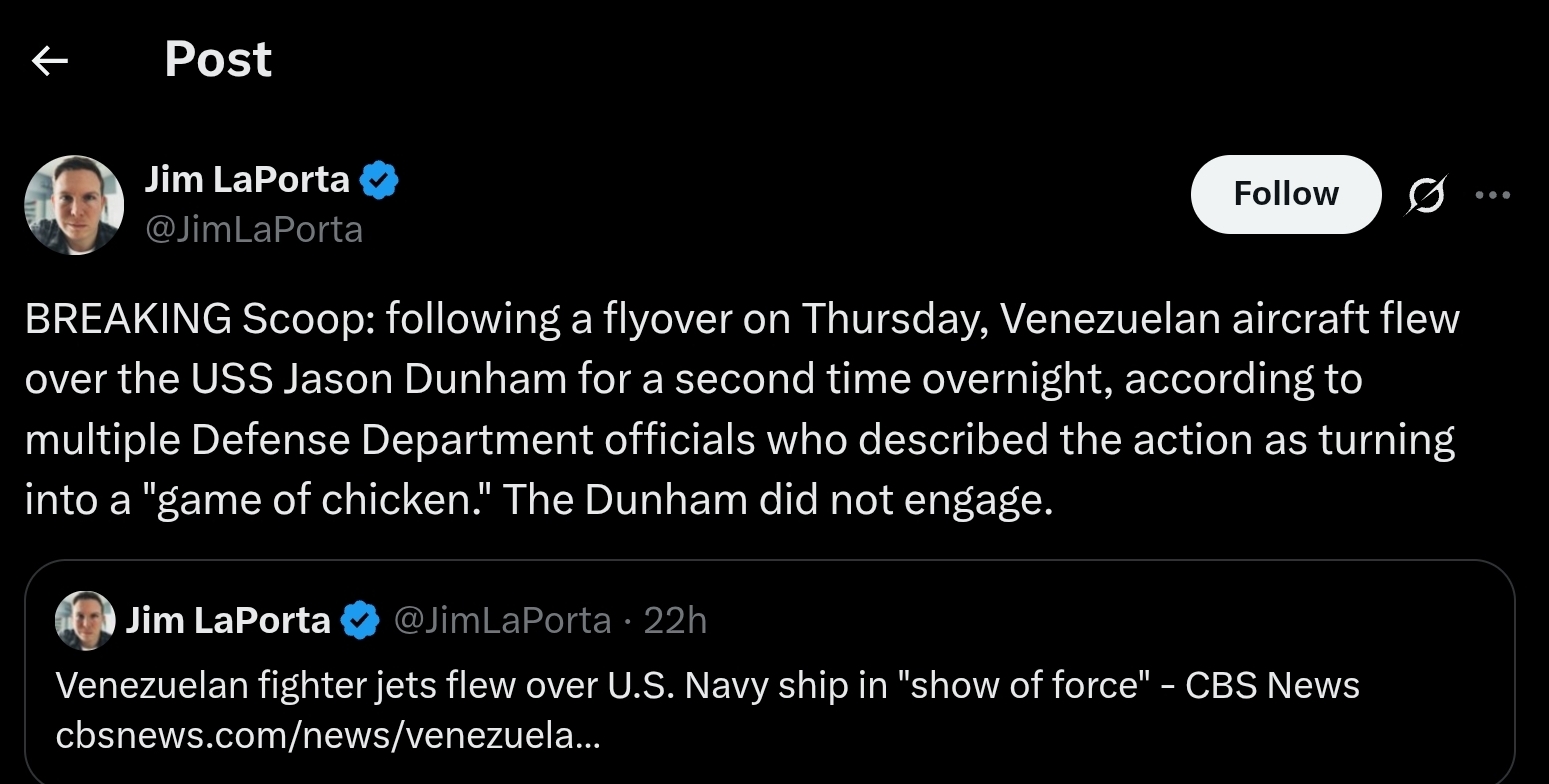This screenshot has height=784, width=1549.
Task: Click the "Post" page heading
Action: point(217,60)
